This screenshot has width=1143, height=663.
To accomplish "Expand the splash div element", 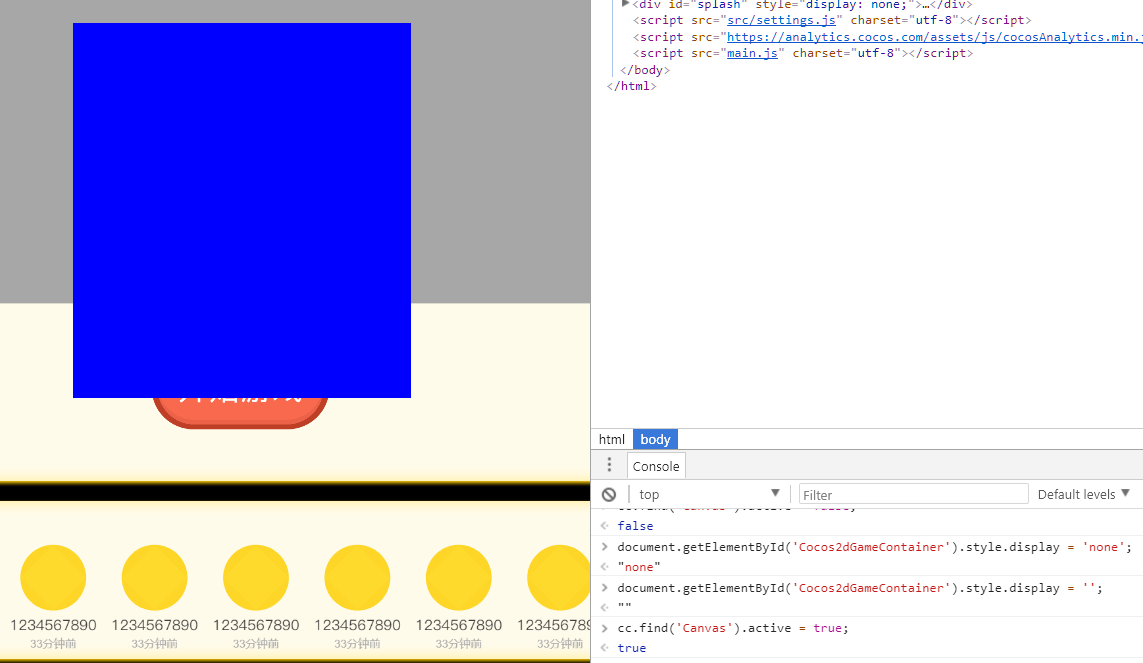I will click(x=625, y=4).
